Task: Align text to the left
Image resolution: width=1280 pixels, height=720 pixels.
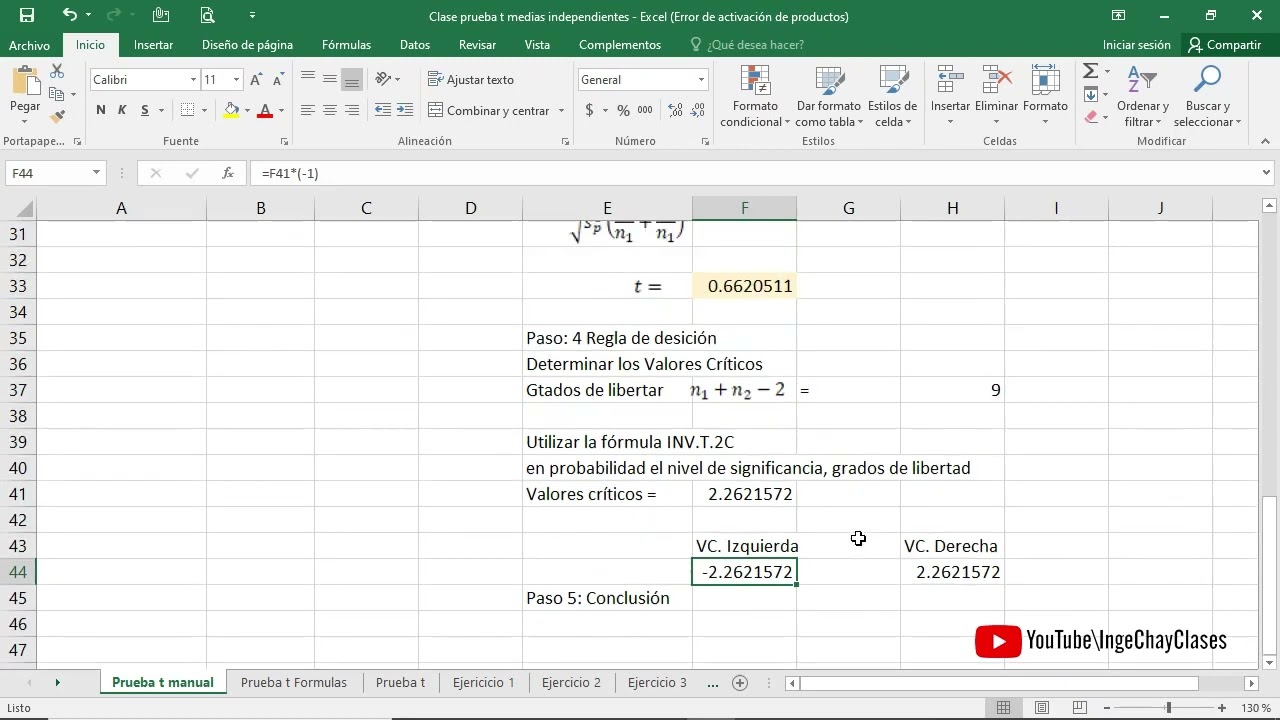Action: click(308, 110)
